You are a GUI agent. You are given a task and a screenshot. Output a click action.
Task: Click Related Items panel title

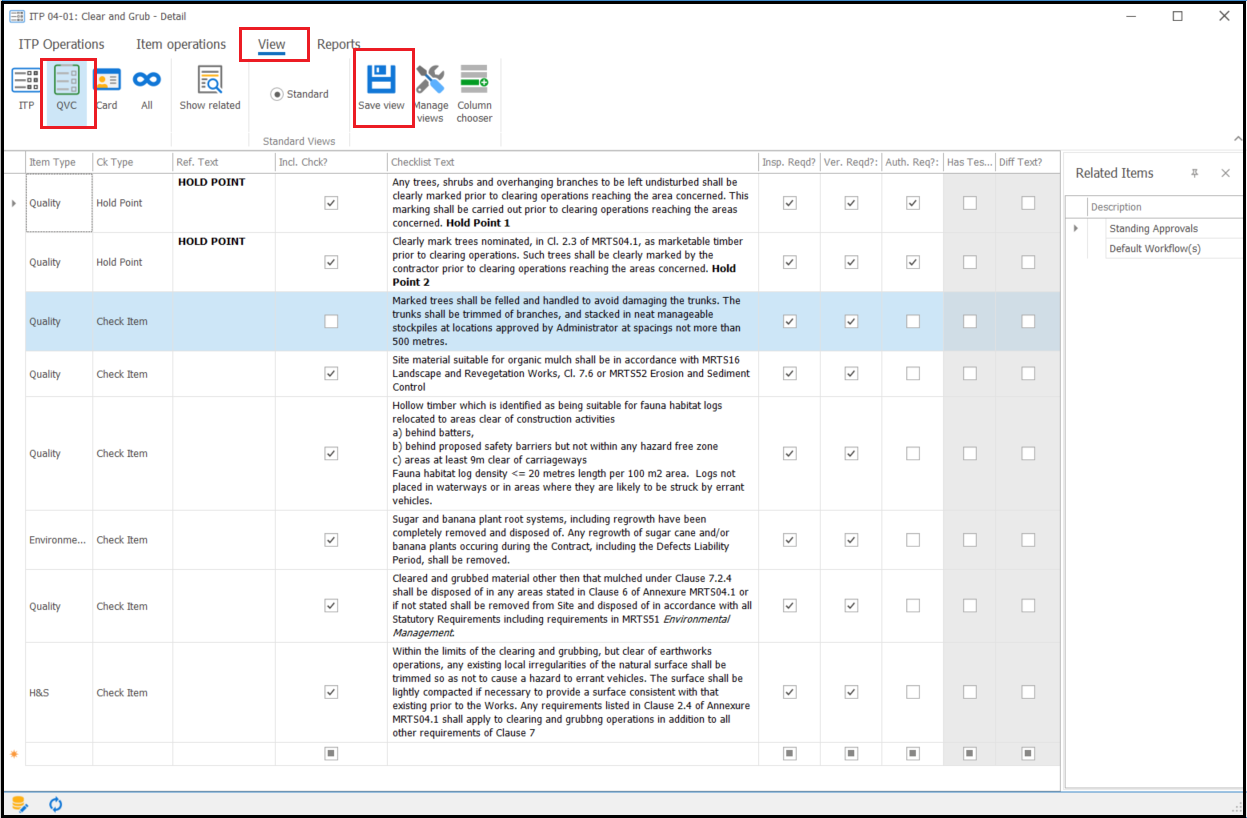click(1114, 173)
